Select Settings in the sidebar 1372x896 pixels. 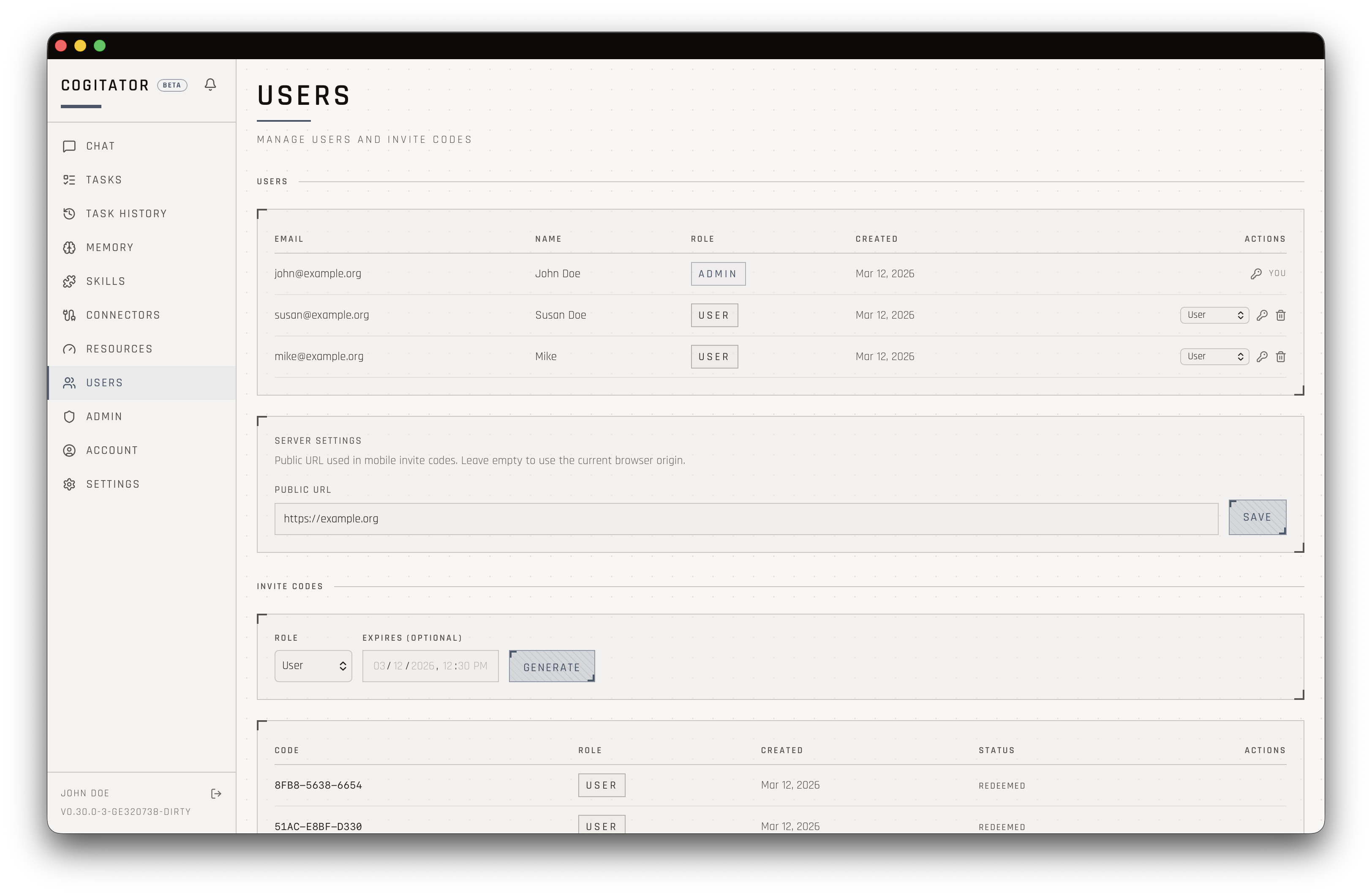click(141, 484)
